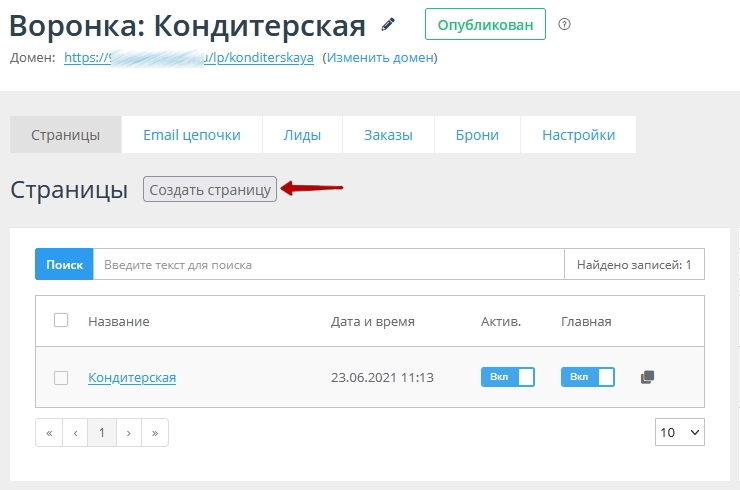Viewport: 740px width, 490px height.
Task: Disable the Актив. switch for Кондитерская
Action: (508, 377)
